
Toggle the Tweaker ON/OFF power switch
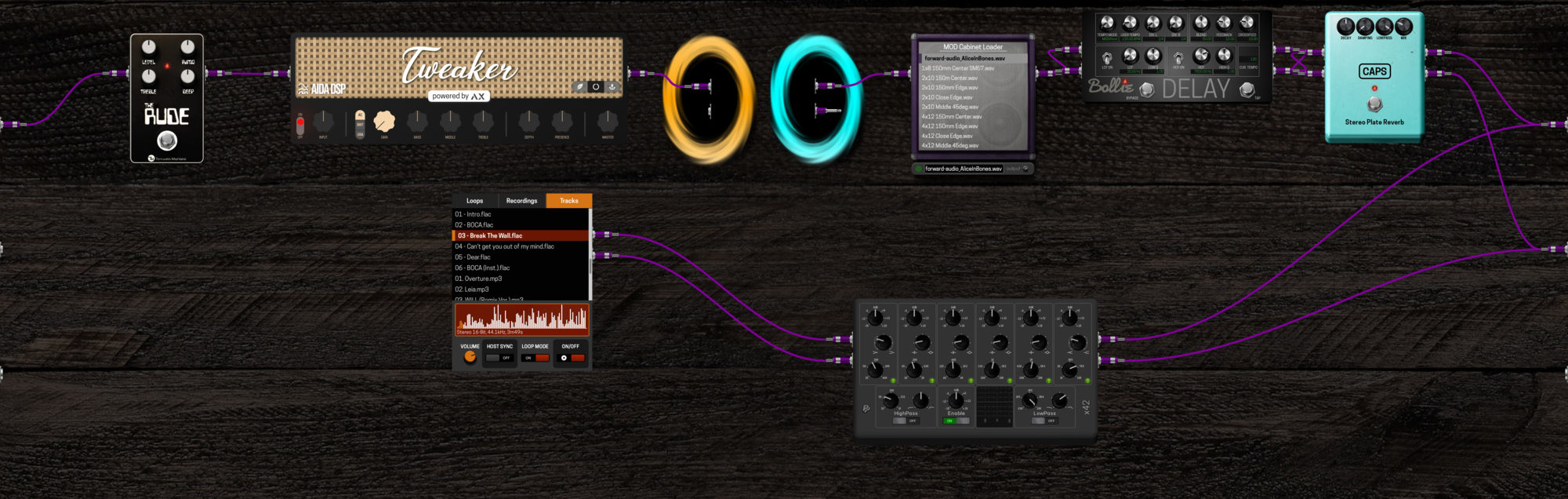click(299, 124)
